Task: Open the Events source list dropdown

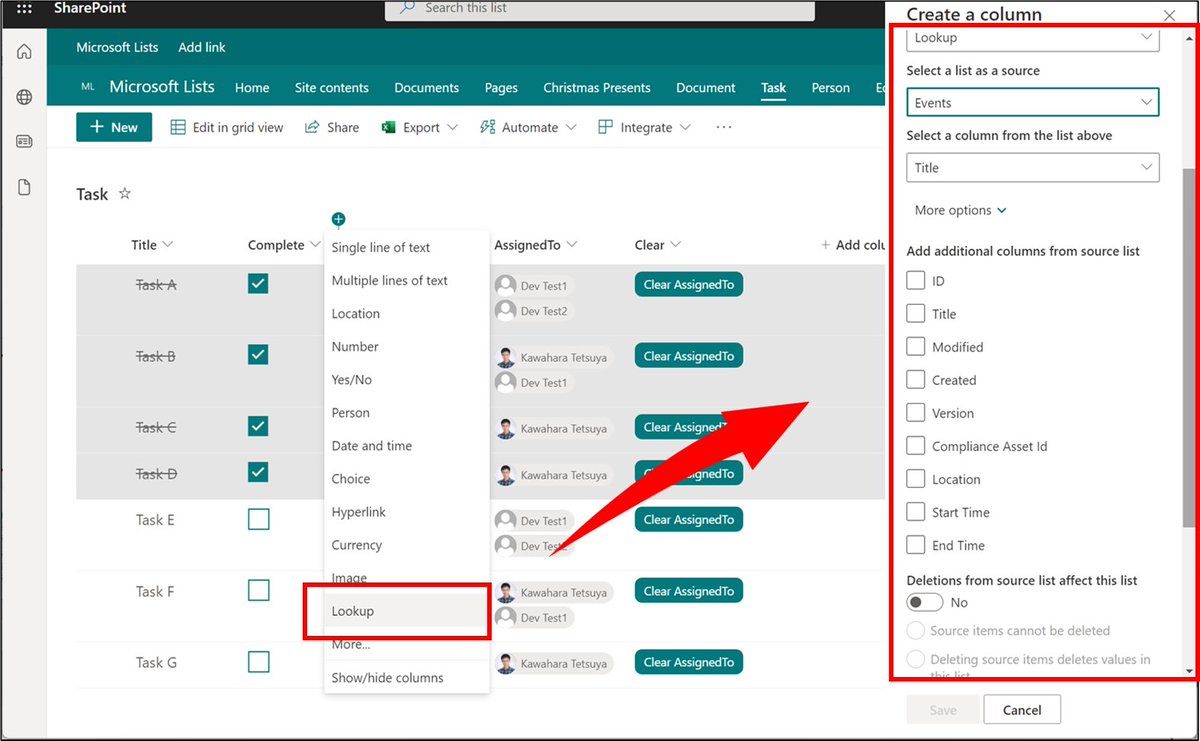Action: [x=1033, y=103]
